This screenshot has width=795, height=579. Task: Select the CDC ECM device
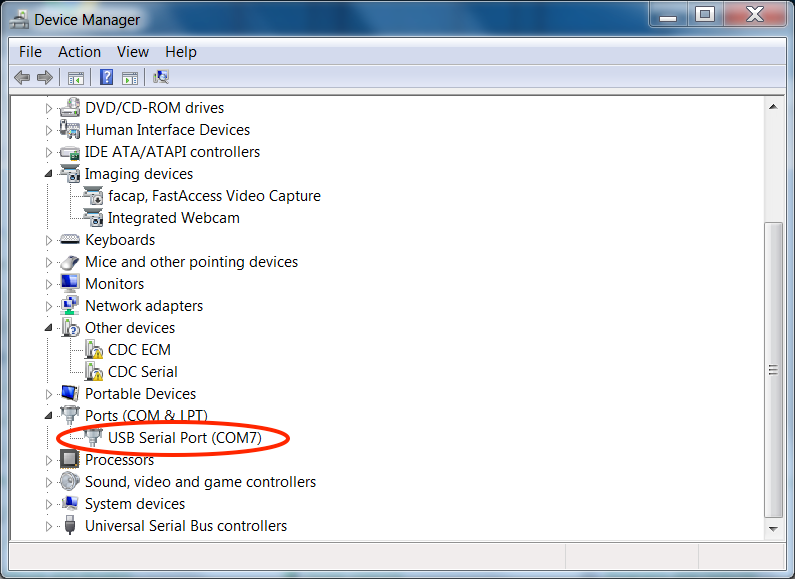pos(139,350)
